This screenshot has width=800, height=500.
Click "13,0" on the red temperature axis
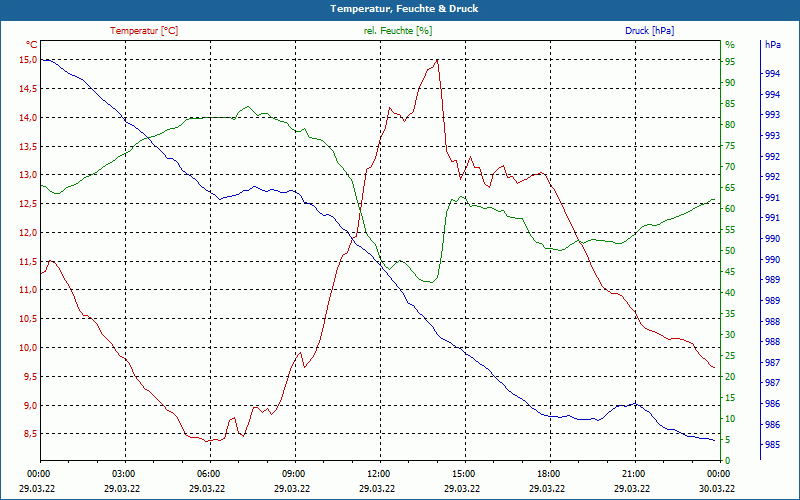tap(29, 175)
